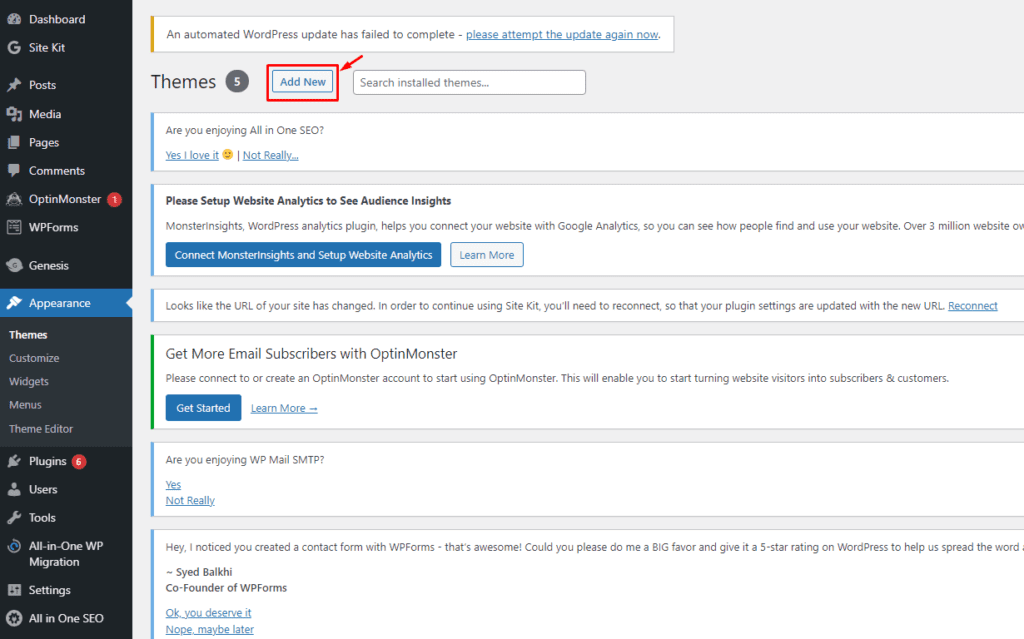The image size is (1024, 639).
Task: Open the Users menu item
Action: pyautogui.click(x=42, y=489)
